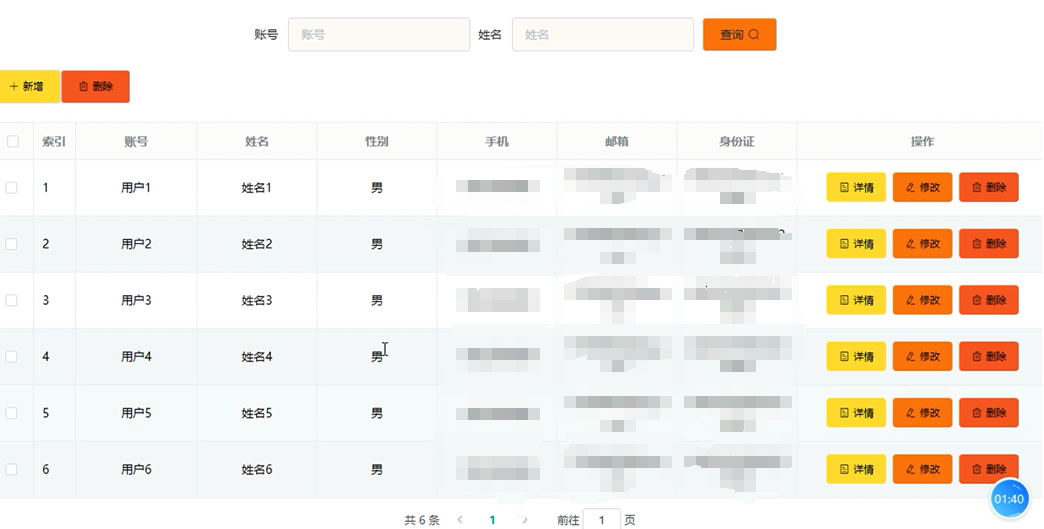Click pencil icon in 用户5 修改 button

tap(910, 413)
